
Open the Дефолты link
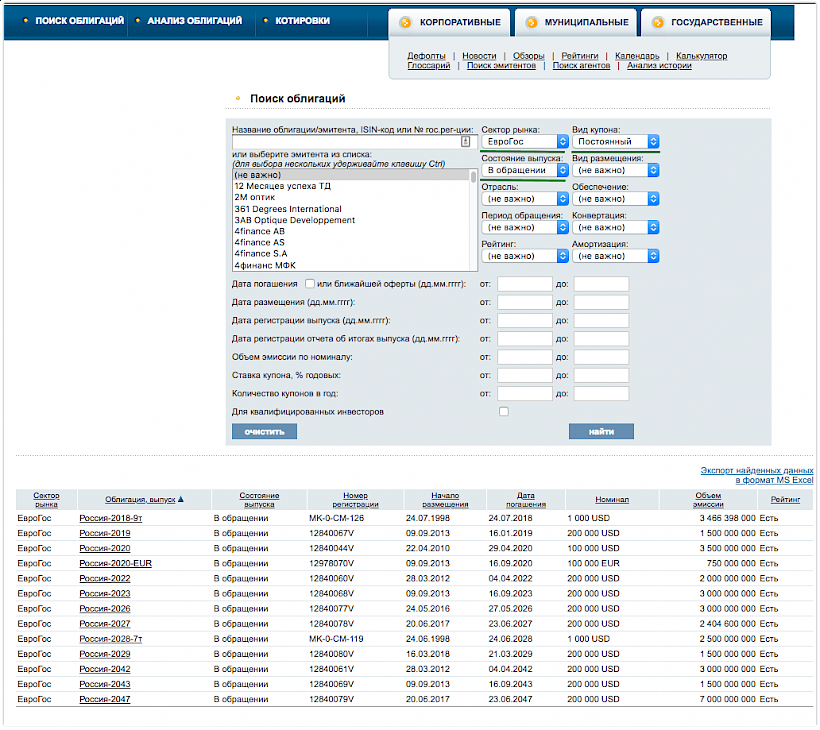426,56
